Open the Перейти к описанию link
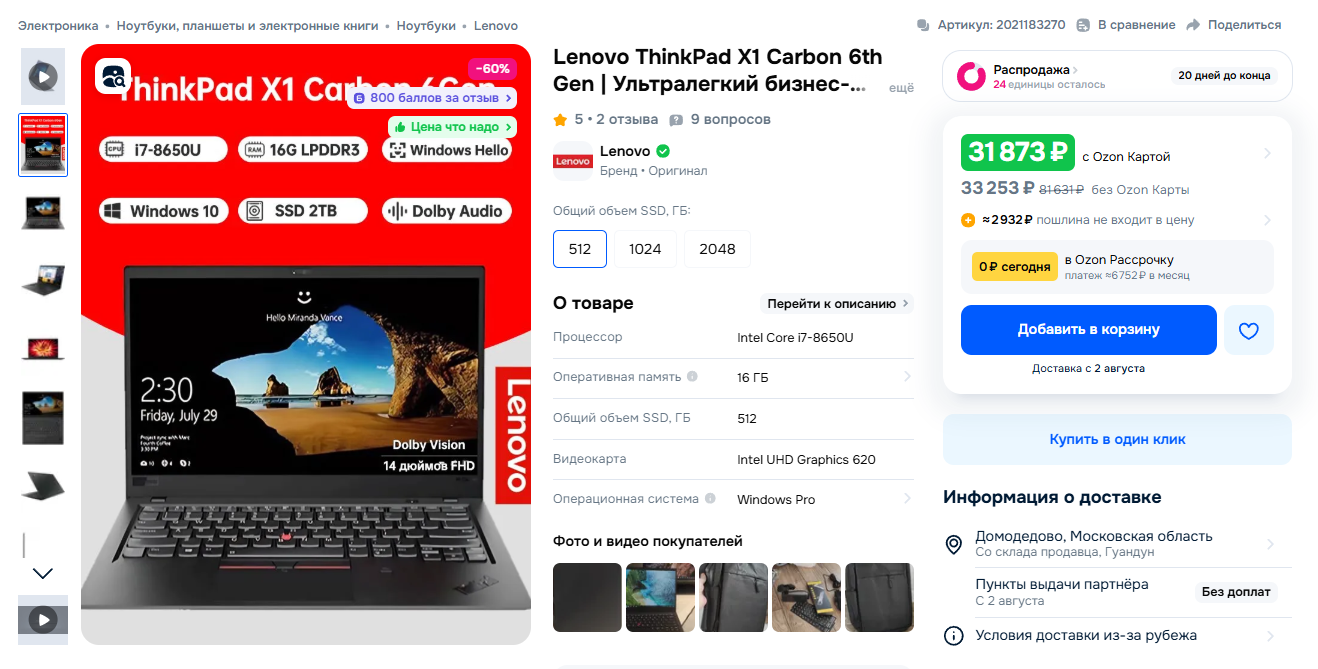Screen dimensions: 1318x669 [837, 303]
